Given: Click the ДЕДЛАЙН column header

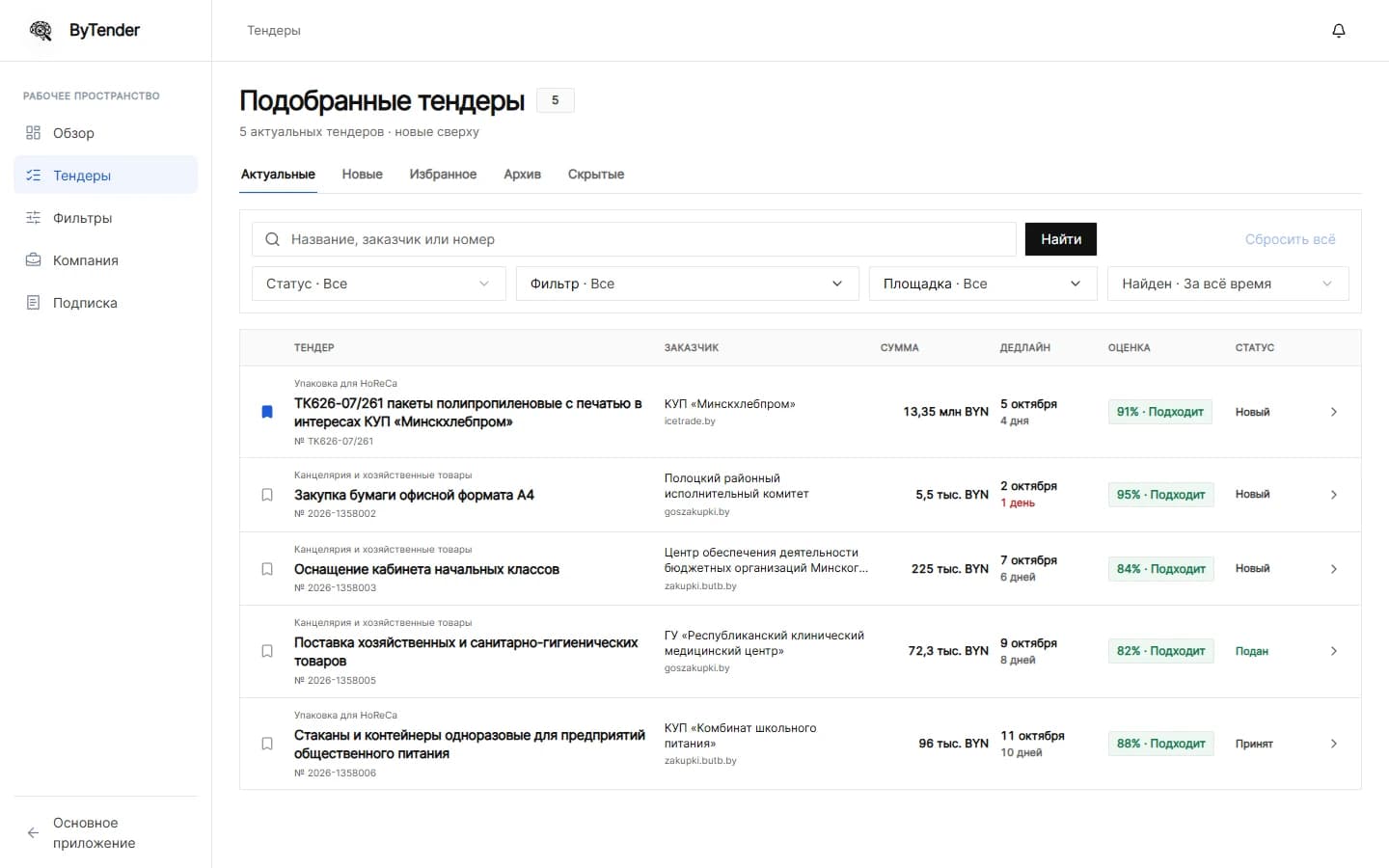Looking at the screenshot, I should pyautogui.click(x=1025, y=347).
